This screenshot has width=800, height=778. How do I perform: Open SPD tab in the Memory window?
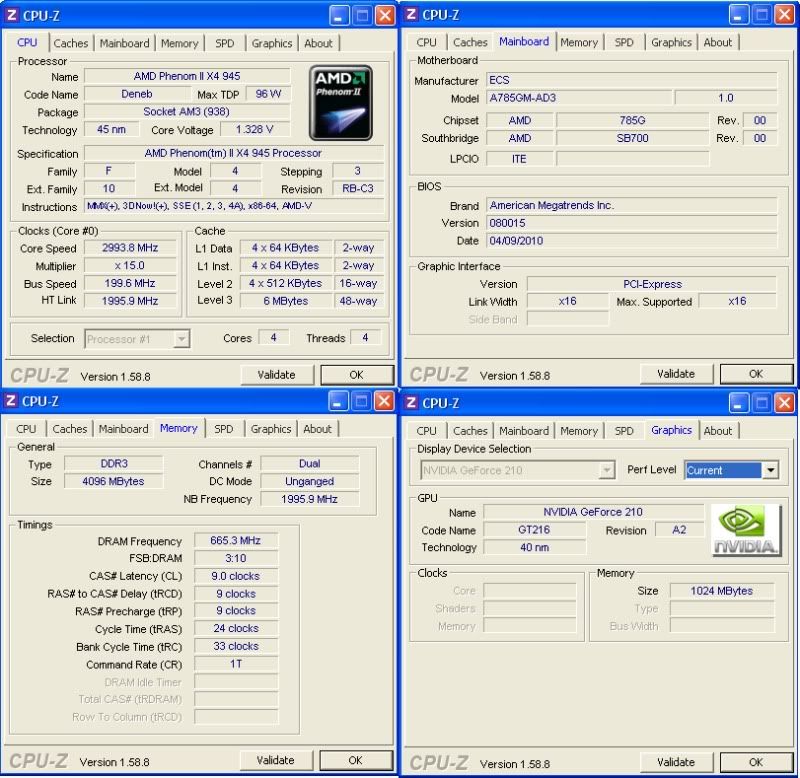coord(223,429)
